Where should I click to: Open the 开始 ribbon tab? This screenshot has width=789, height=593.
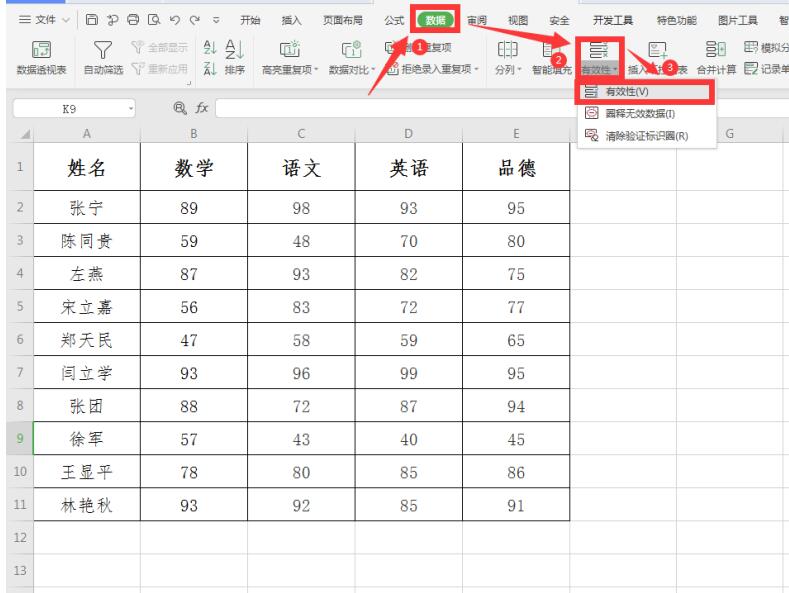250,20
